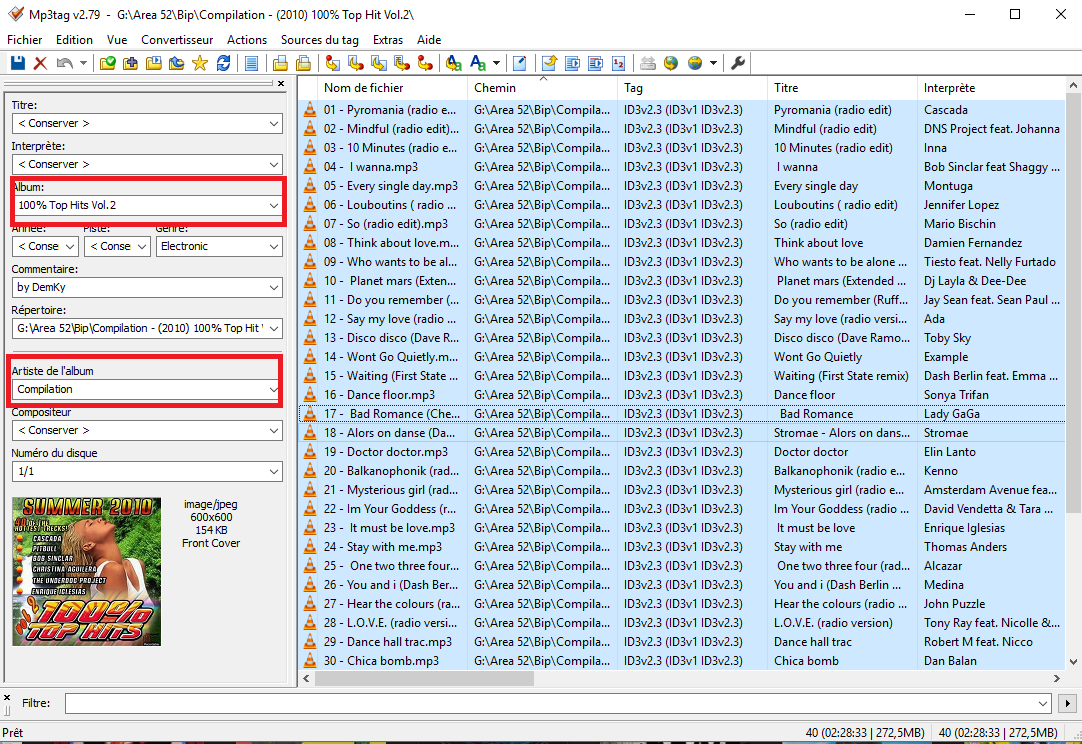Open the Sources du tag menu

click(319, 40)
